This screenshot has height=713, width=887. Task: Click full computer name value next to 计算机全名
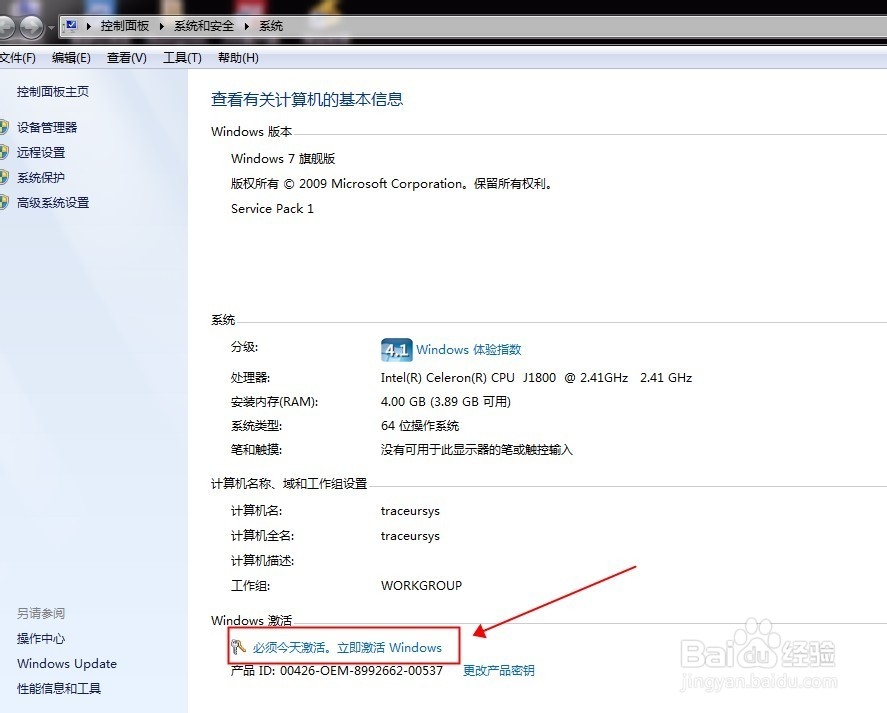tap(410, 536)
